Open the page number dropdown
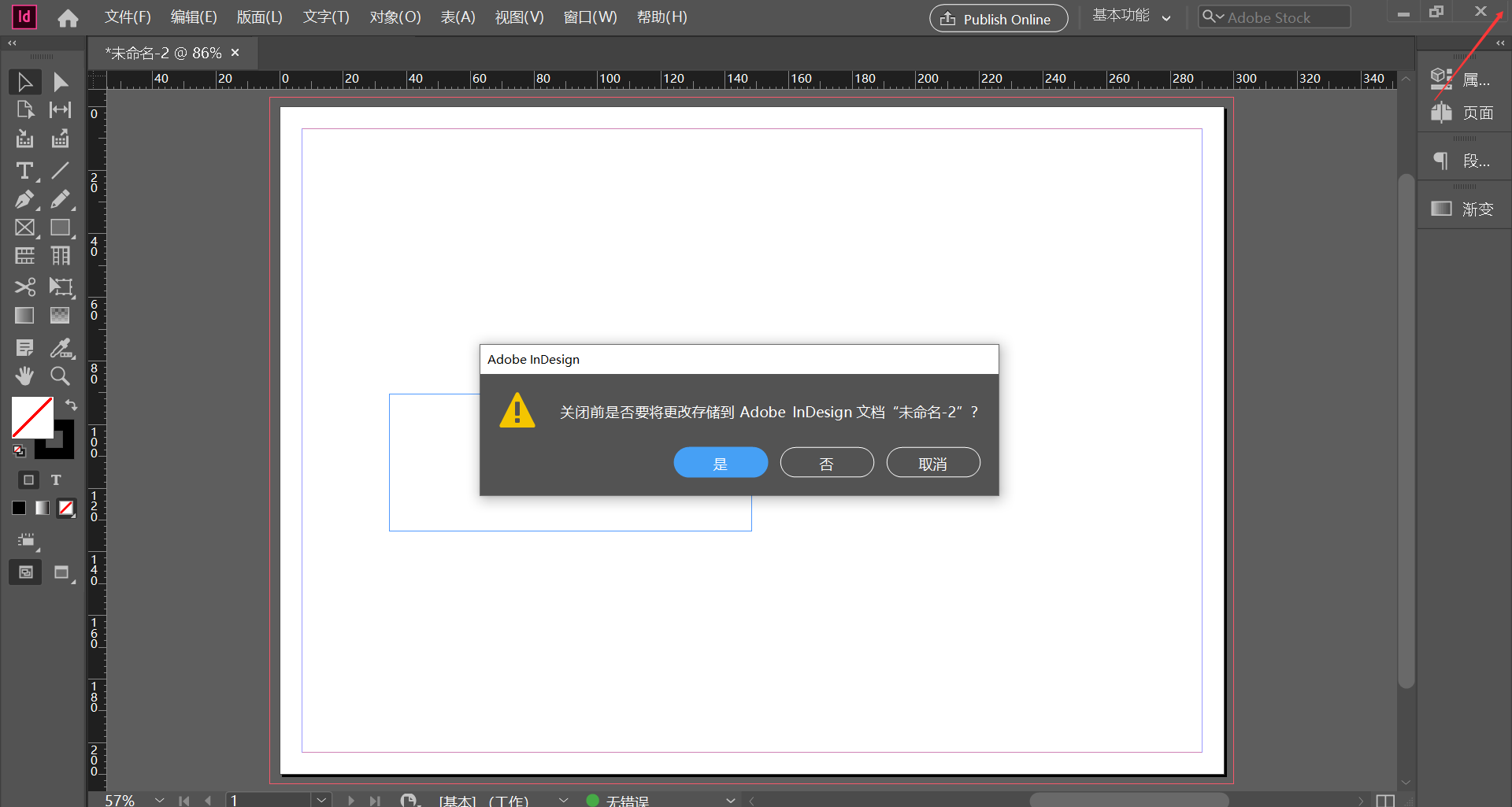This screenshot has width=1512, height=807. [x=321, y=800]
